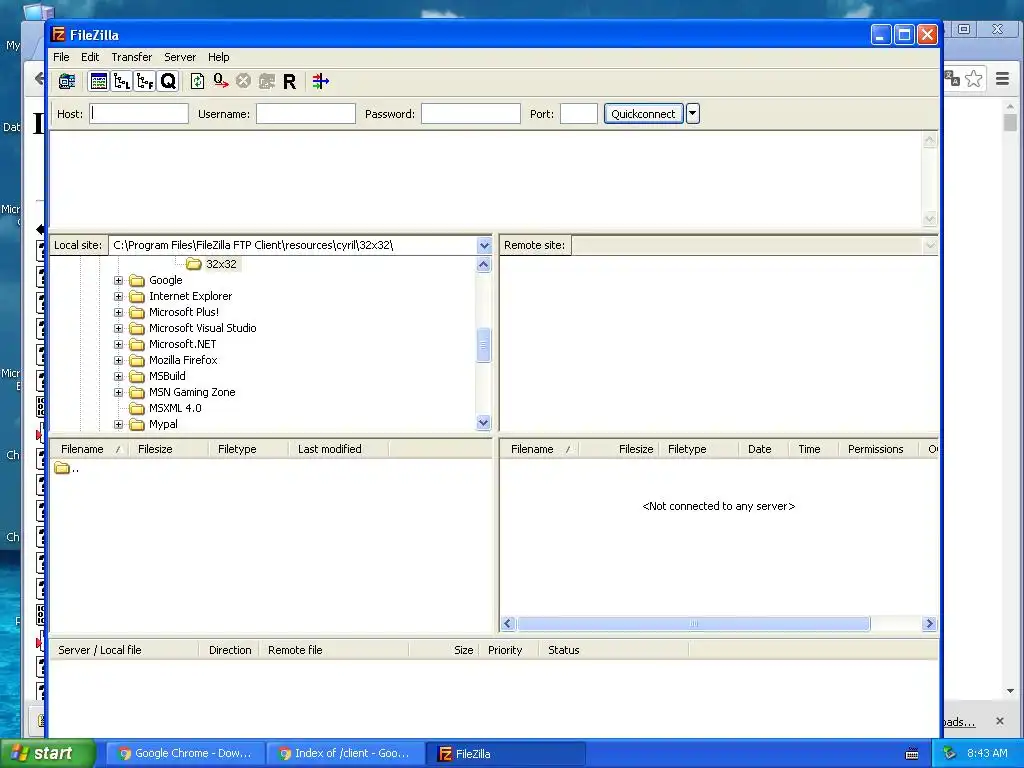The image size is (1024, 768).
Task: Switch to Index of /client taskbar item
Action: point(345,754)
